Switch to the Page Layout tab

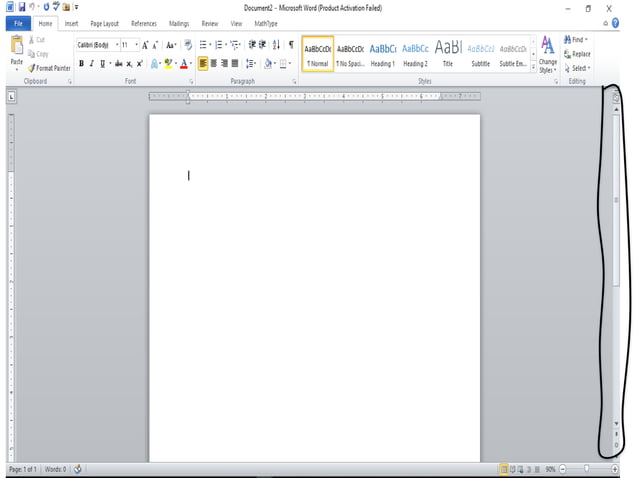[103, 23]
